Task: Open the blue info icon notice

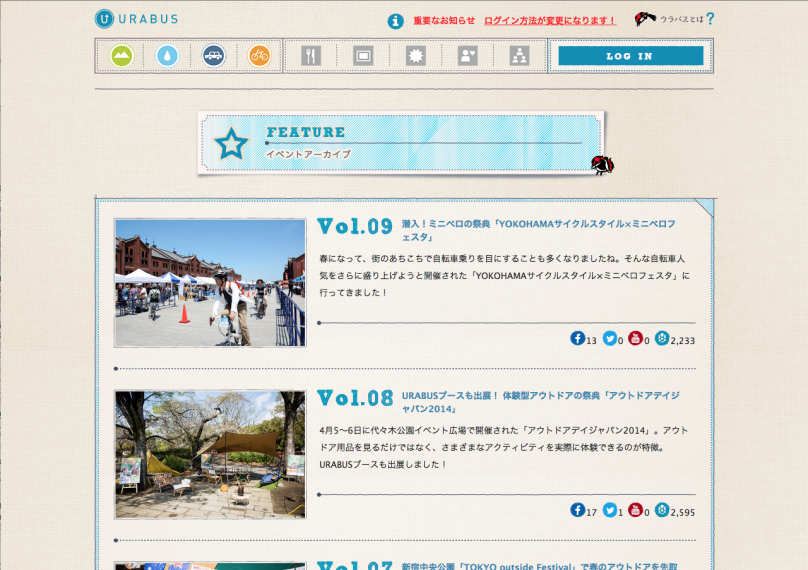Action: pos(395,21)
